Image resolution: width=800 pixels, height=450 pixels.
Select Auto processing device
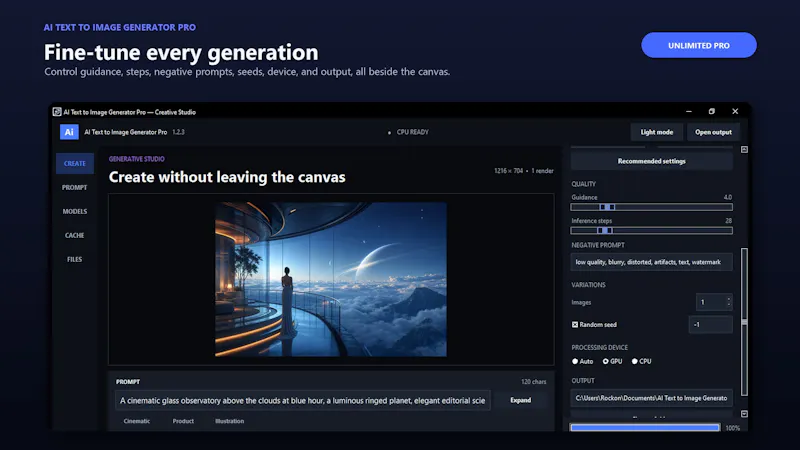pyautogui.click(x=576, y=362)
